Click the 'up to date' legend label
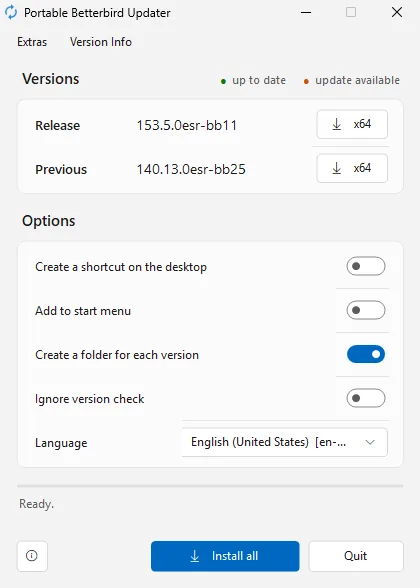 pyautogui.click(x=259, y=80)
